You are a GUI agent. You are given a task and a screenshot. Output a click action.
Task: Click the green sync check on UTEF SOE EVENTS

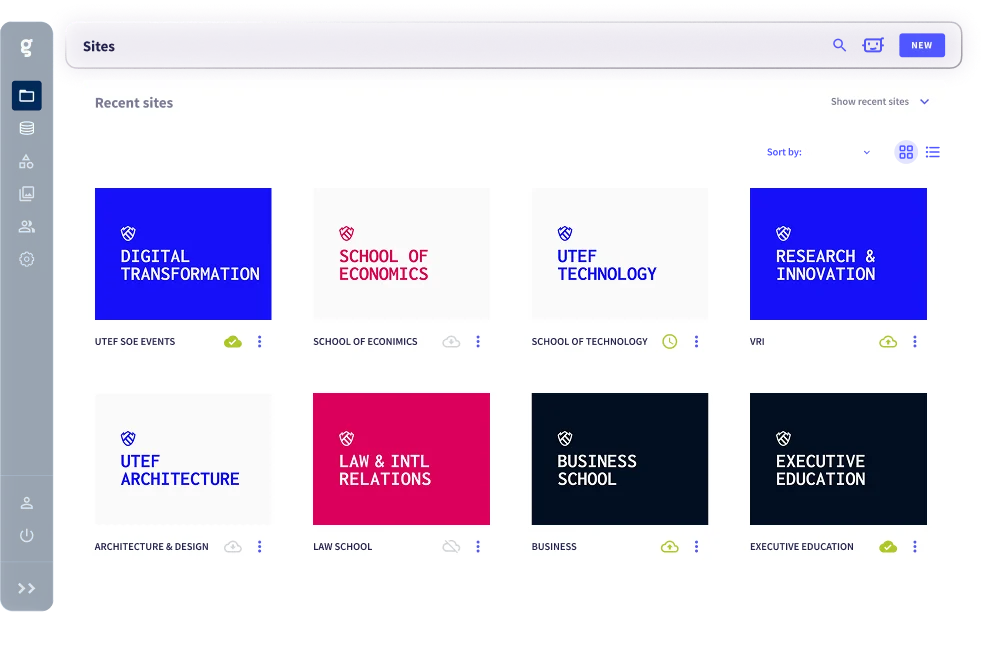pyautogui.click(x=232, y=341)
